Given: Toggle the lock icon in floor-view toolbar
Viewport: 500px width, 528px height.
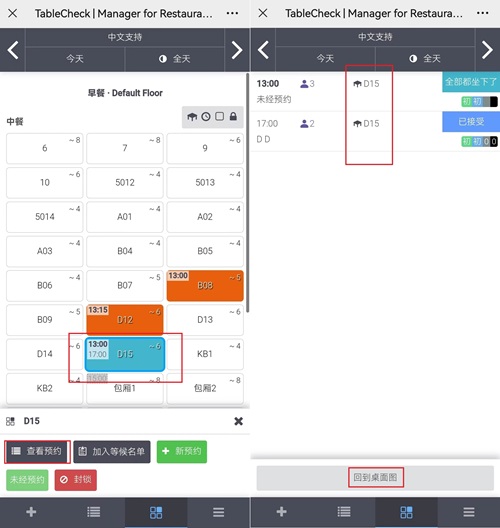Looking at the screenshot, I should pyautogui.click(x=233, y=117).
